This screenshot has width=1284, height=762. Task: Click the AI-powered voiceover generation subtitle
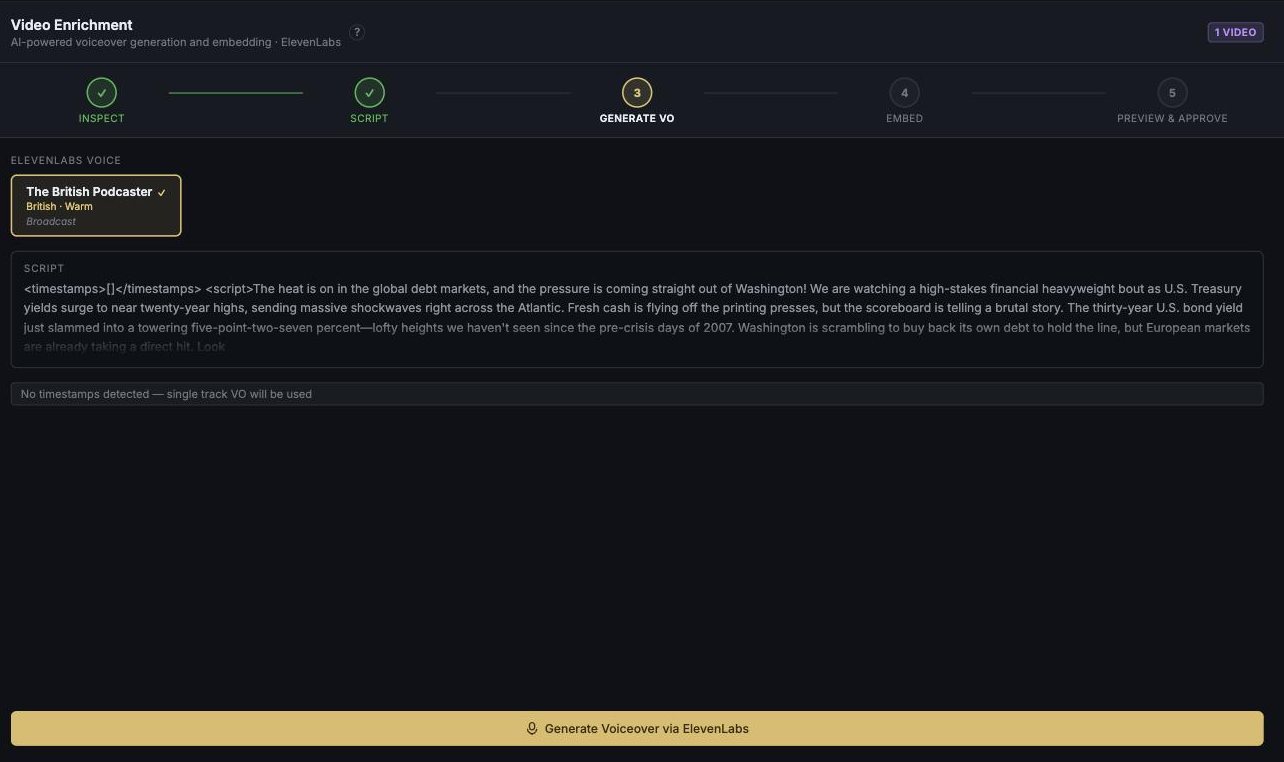pyautogui.click(x=176, y=42)
